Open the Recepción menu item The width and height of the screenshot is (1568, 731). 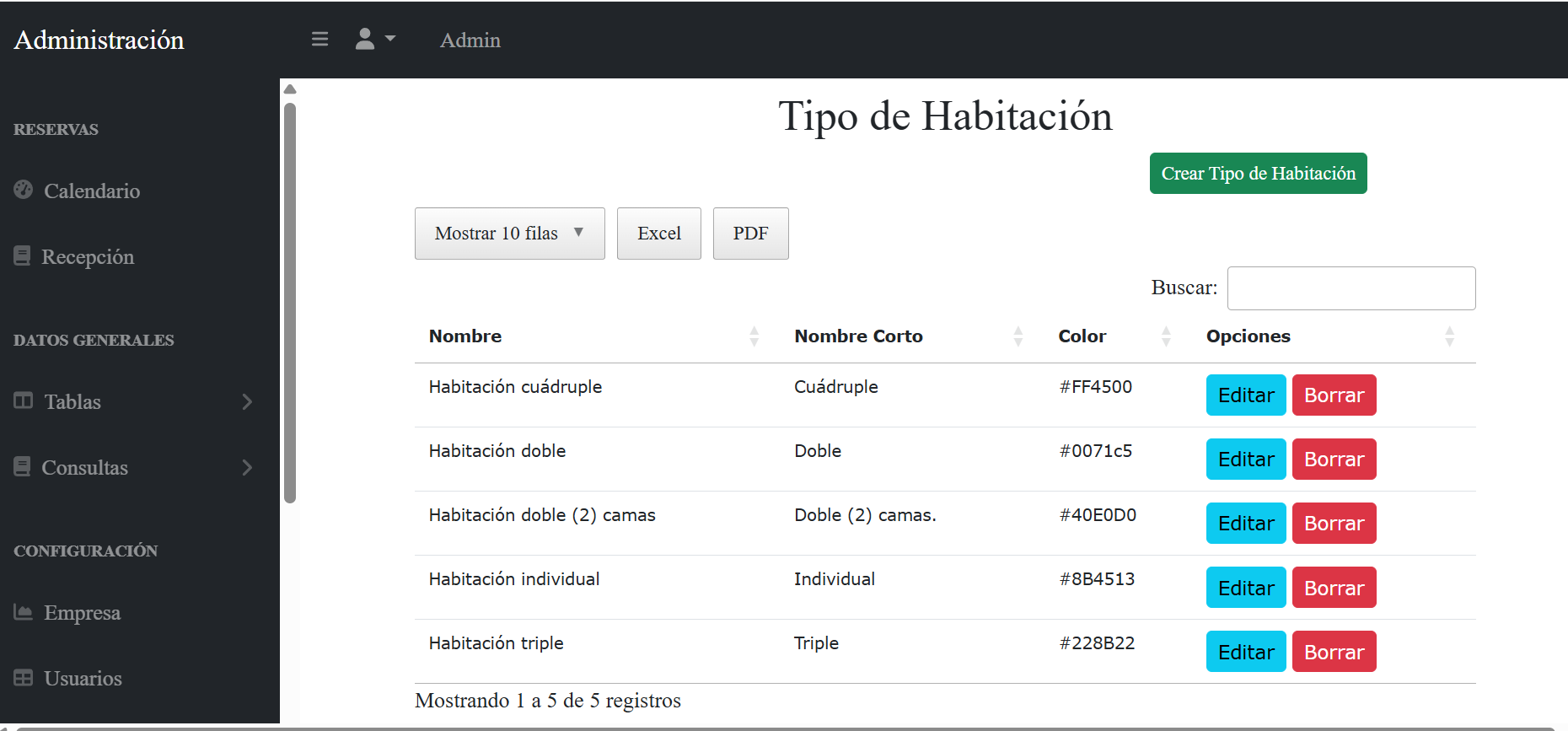pos(88,256)
